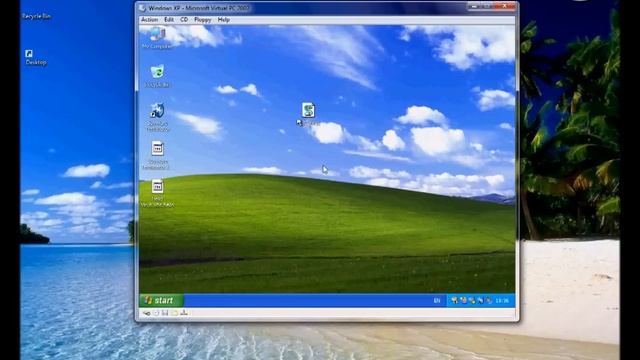Close the Virtual PC window
640x360 pixels.
tap(505, 6)
